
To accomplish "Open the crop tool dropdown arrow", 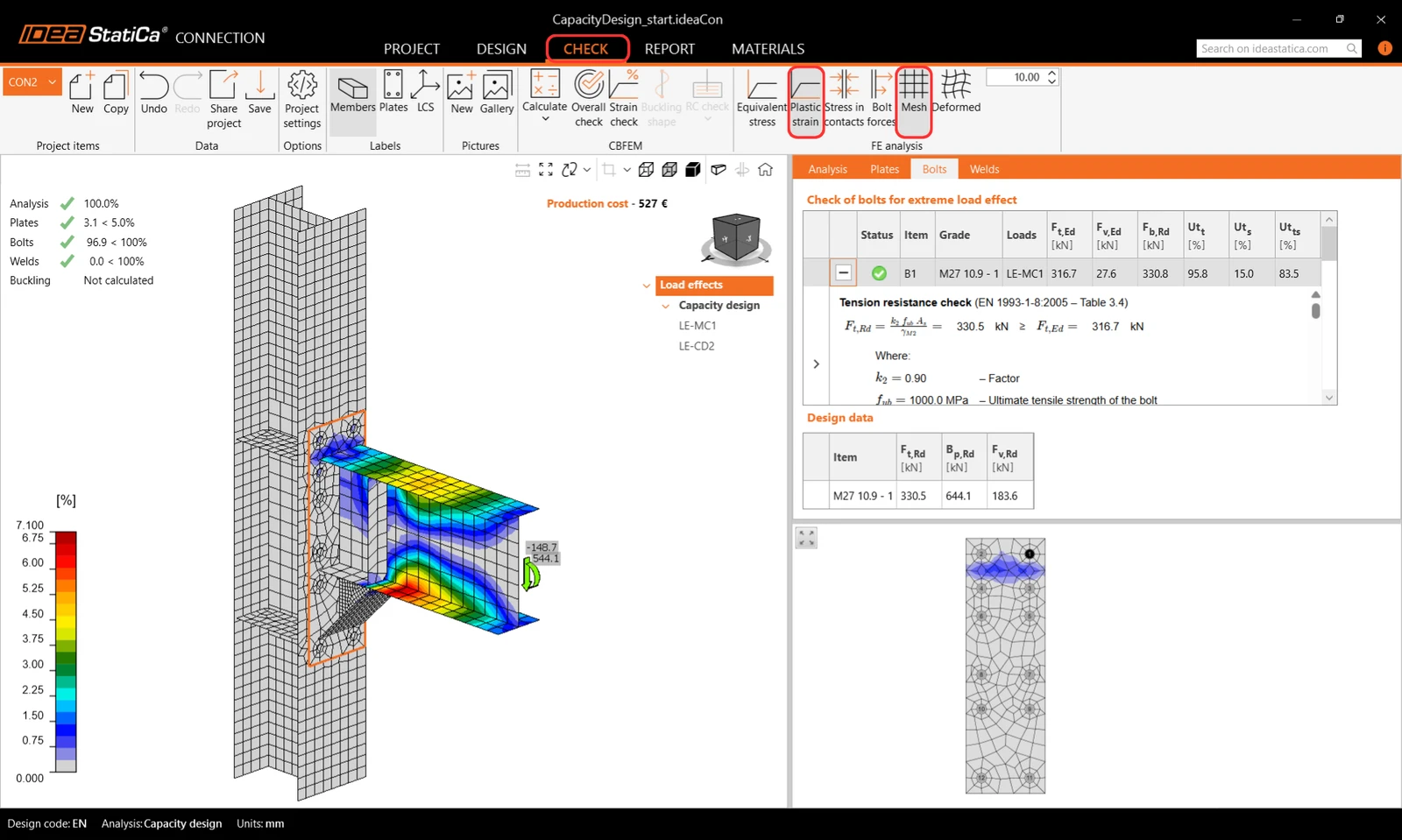I will pyautogui.click(x=627, y=170).
